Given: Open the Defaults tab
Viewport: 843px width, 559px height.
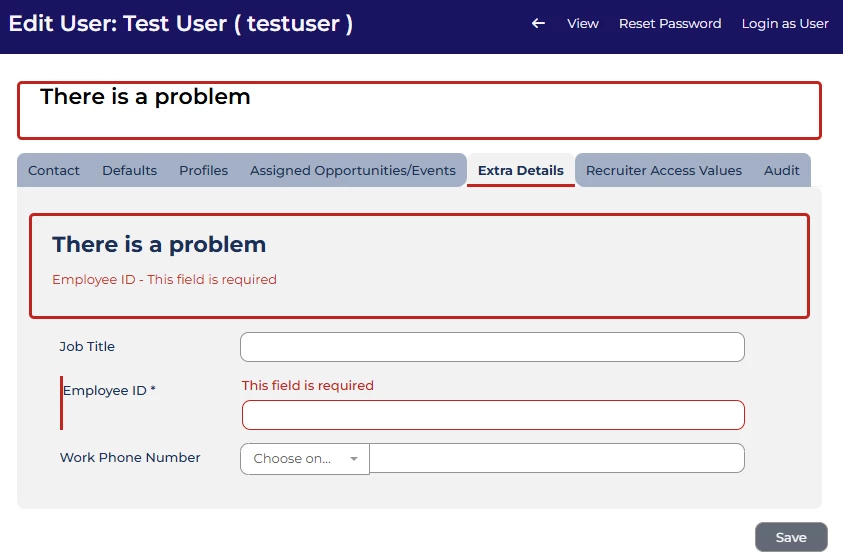Looking at the screenshot, I should 130,170.
